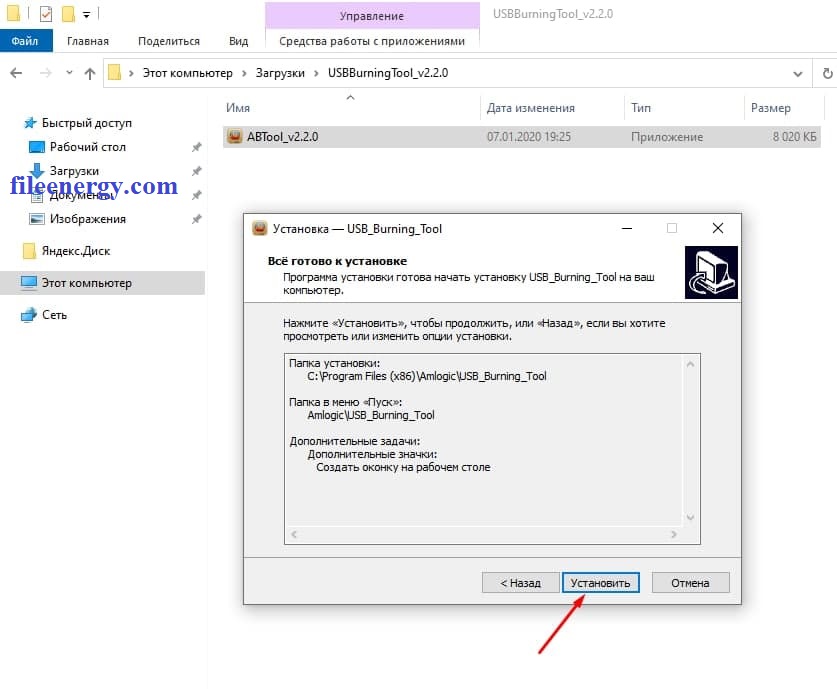
Task: Open Сеть in the navigation pane
Action: 54,315
